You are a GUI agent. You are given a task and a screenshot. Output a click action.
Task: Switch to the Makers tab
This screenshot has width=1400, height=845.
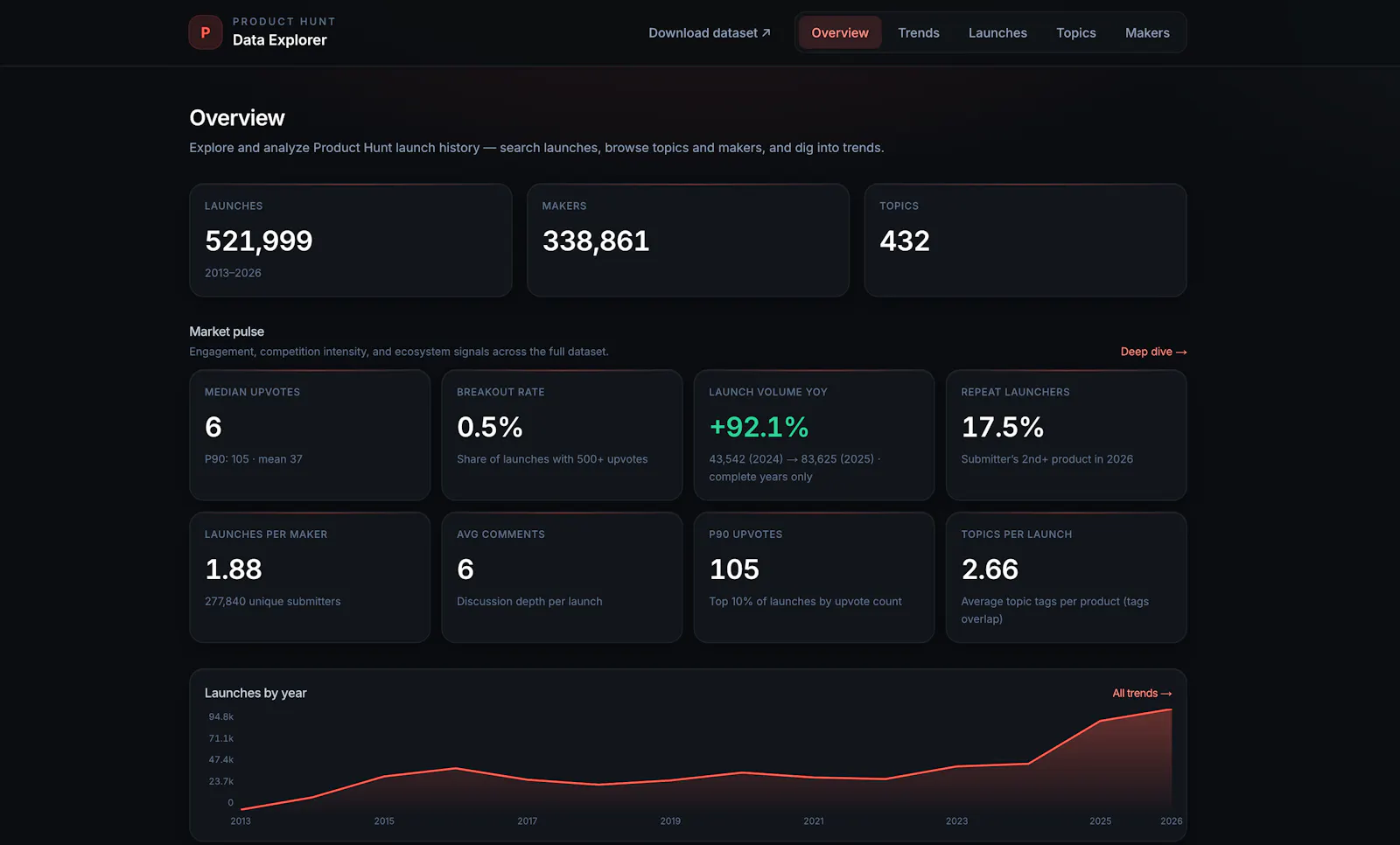pos(1147,32)
